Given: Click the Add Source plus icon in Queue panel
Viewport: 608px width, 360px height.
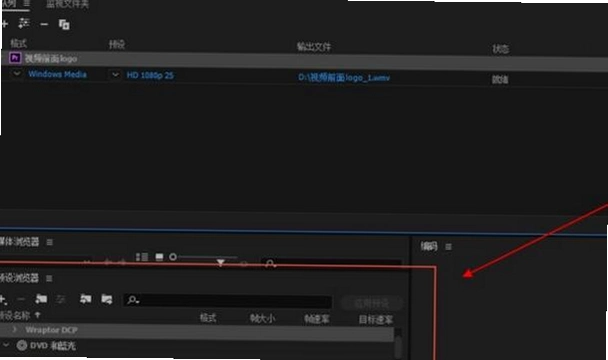Looking at the screenshot, I should [x=4, y=24].
